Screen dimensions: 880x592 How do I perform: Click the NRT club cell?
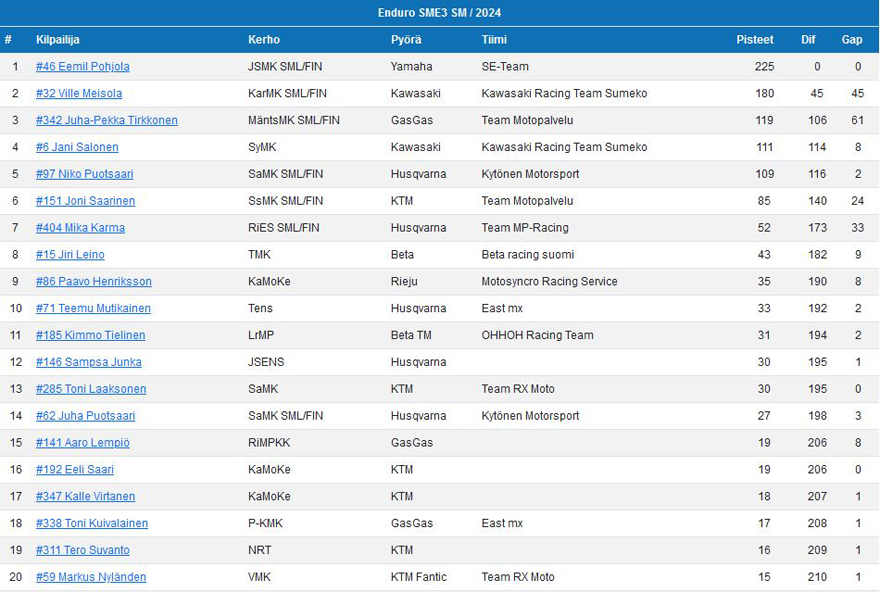click(259, 550)
